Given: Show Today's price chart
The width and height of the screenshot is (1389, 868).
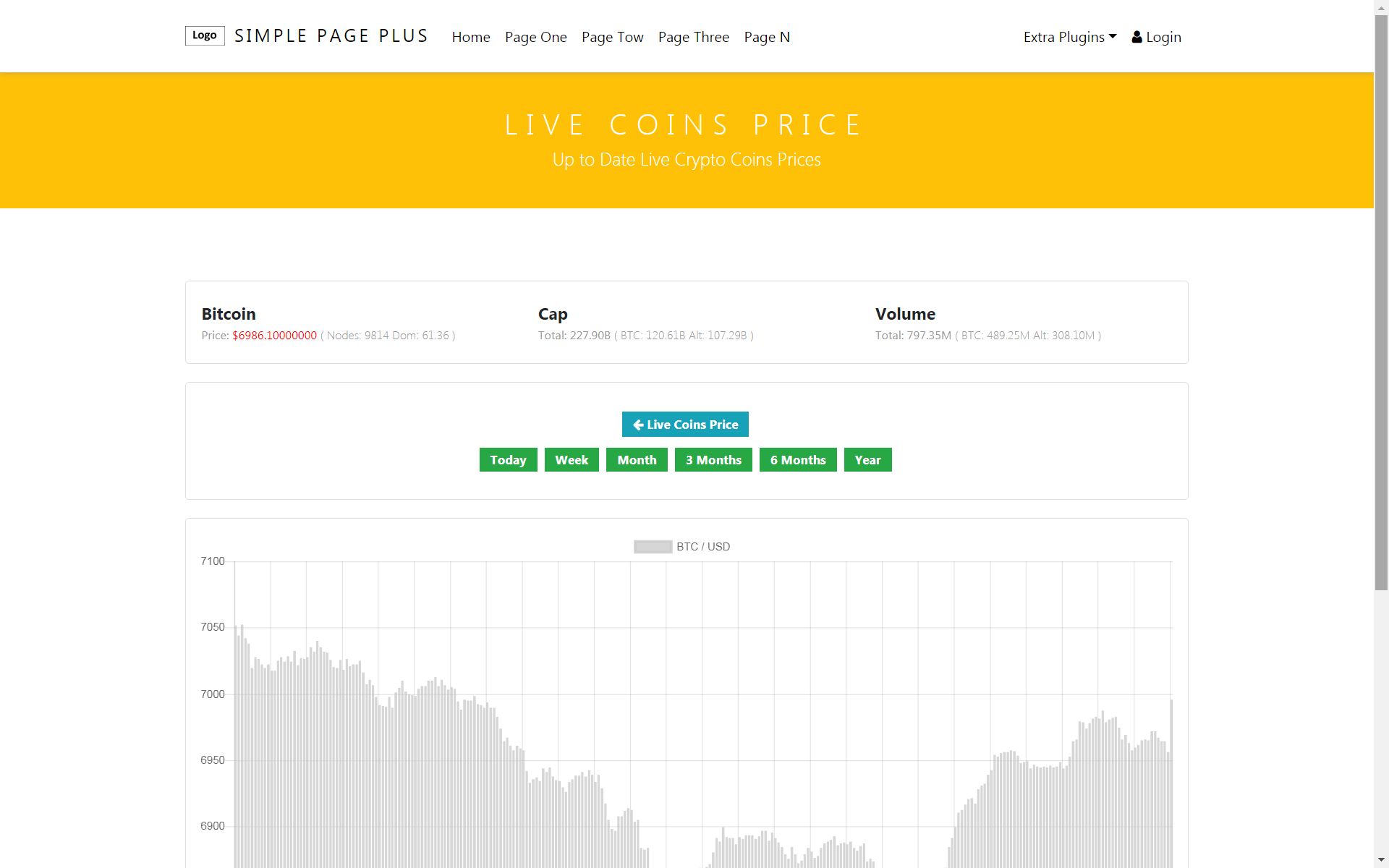Looking at the screenshot, I should (508, 460).
